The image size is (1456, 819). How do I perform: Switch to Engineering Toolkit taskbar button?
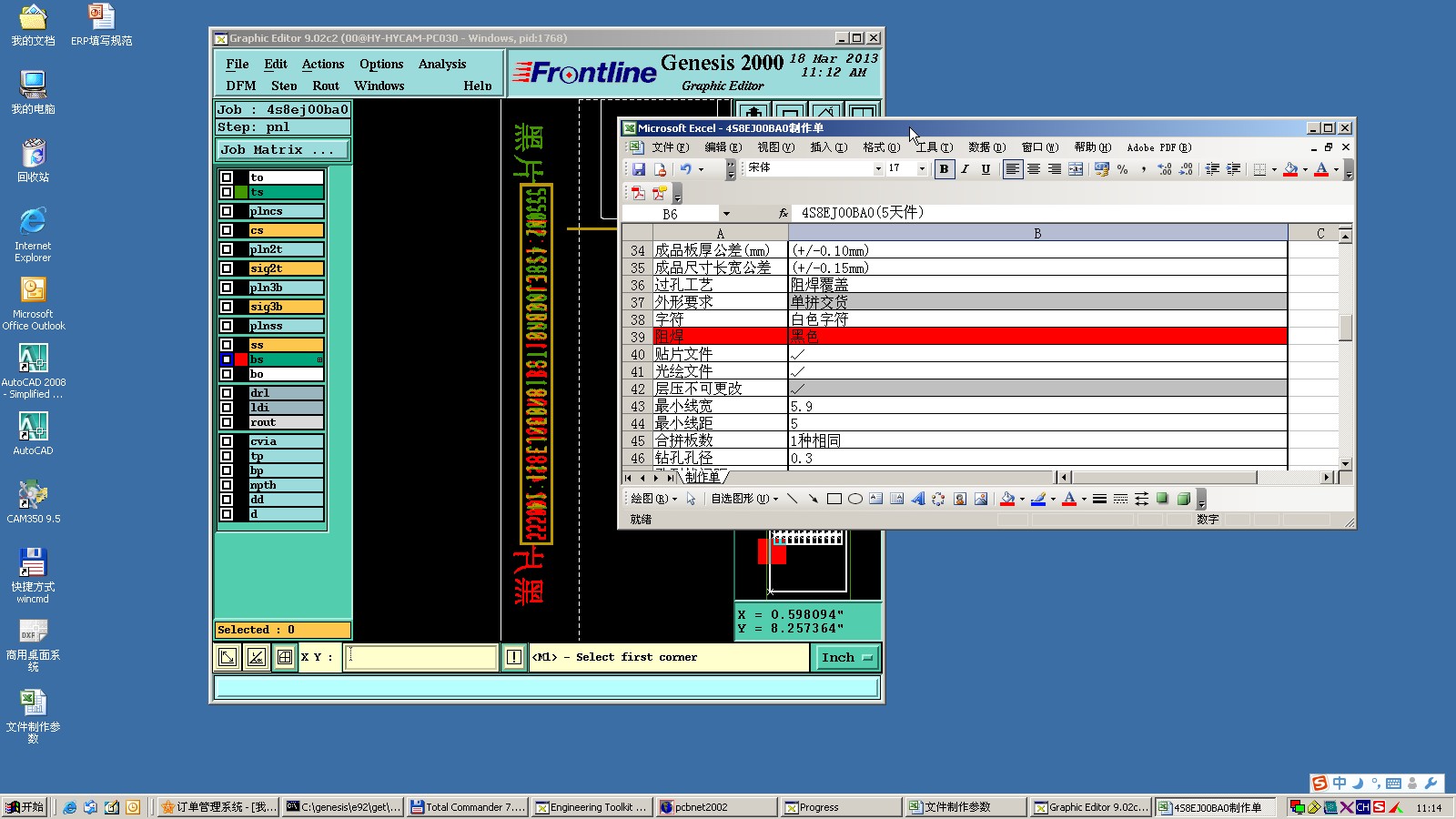pos(591,807)
